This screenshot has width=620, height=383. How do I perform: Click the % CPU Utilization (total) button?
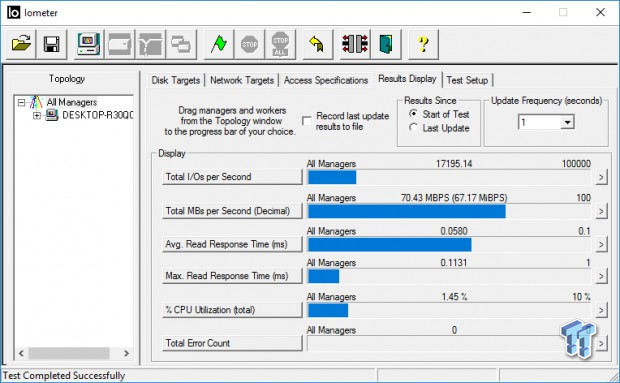click(x=232, y=310)
